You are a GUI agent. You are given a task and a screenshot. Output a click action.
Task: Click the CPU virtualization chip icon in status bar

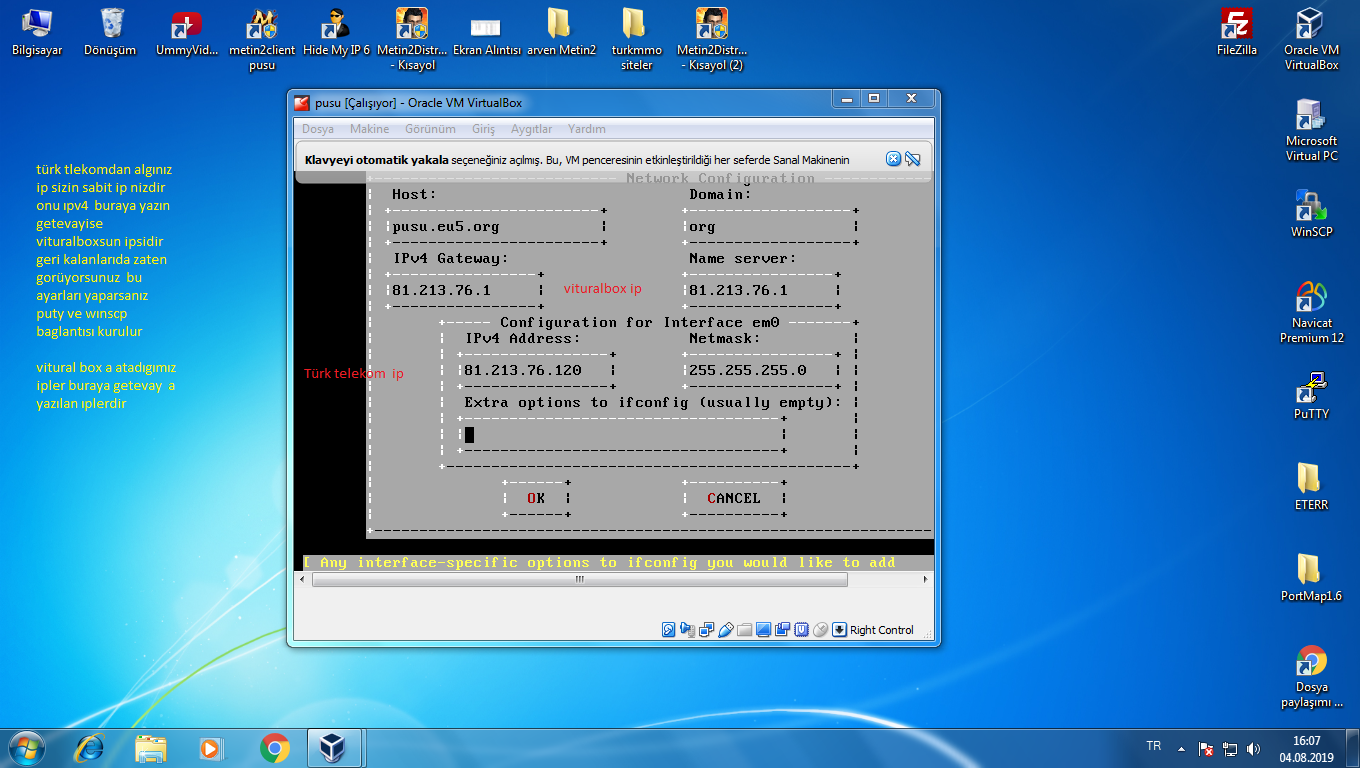pyautogui.click(x=801, y=629)
